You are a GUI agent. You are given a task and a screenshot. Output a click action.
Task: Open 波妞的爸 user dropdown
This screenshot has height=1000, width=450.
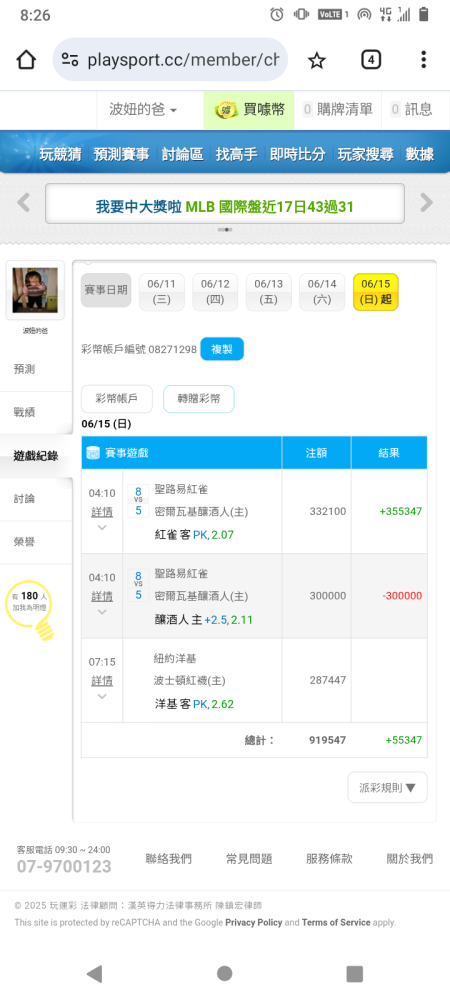click(x=143, y=110)
